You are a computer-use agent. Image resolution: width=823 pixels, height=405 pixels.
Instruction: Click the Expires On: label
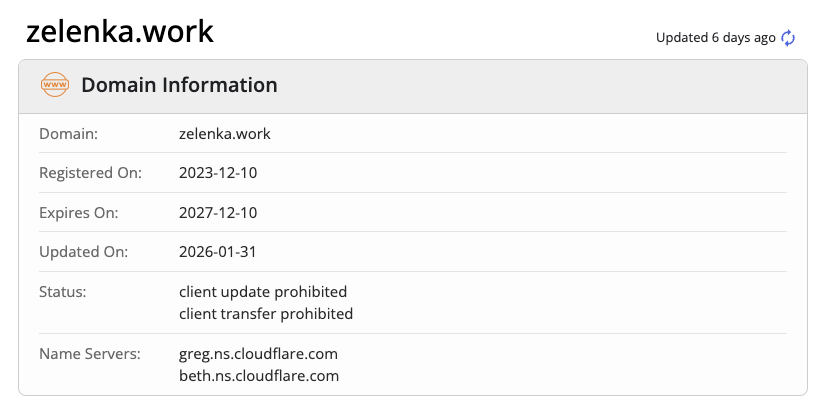tap(79, 213)
